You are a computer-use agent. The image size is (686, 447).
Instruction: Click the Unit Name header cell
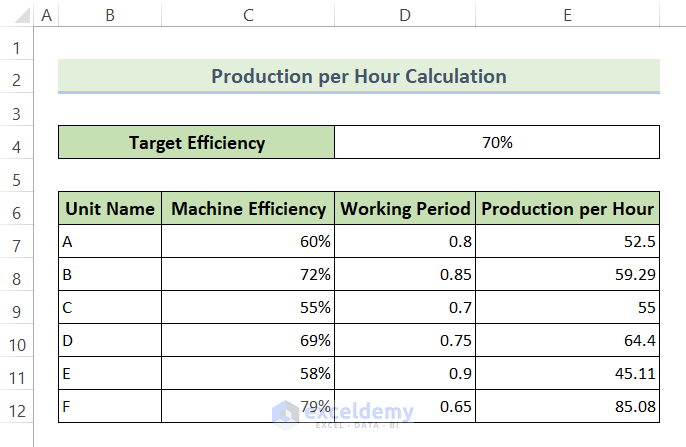click(110, 209)
